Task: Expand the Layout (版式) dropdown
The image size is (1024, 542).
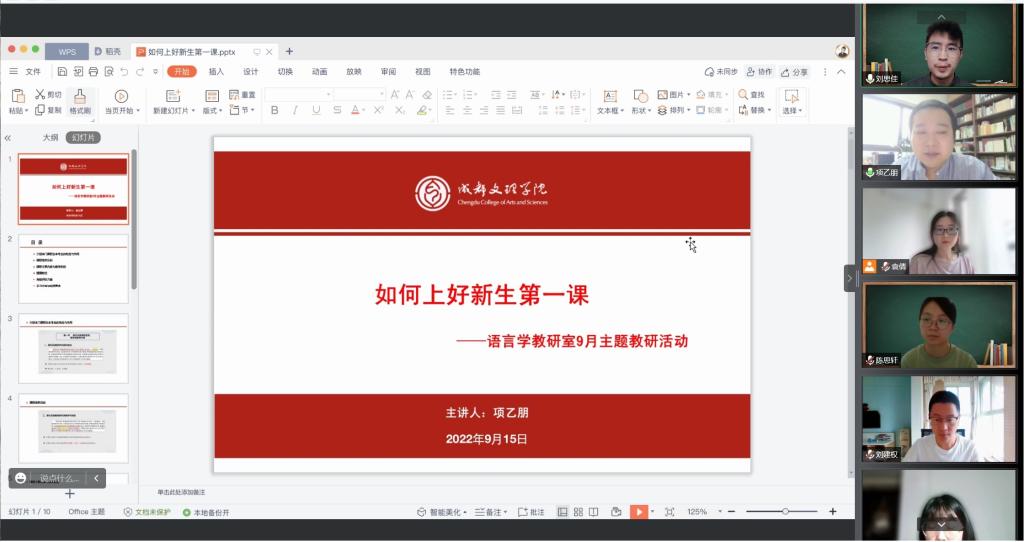Action: pos(212,111)
